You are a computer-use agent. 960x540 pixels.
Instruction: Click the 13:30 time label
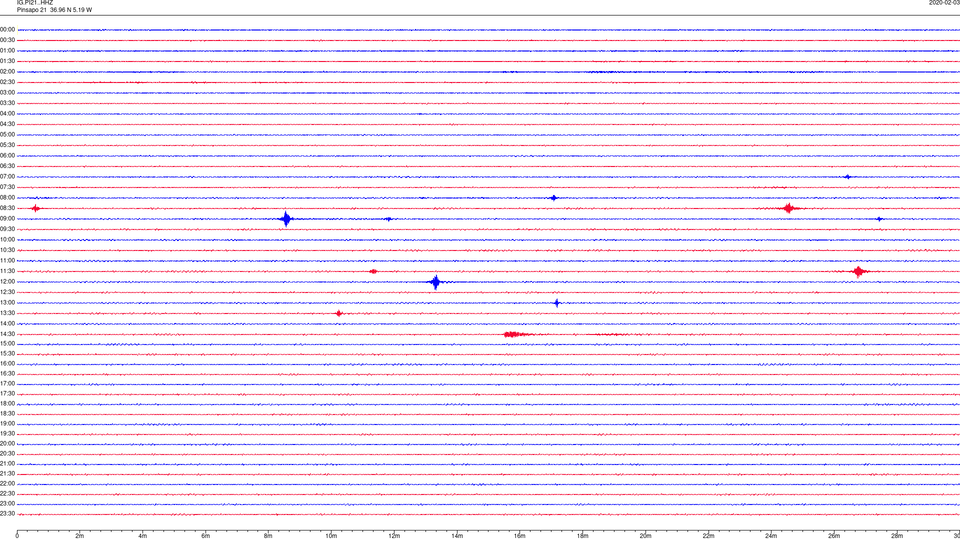coord(7,313)
